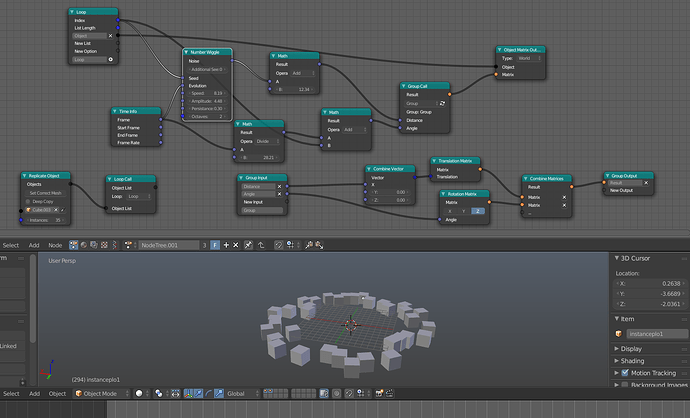This screenshot has width=690, height=418.
Task: Click the node tree user count 3
Action: tap(204, 245)
